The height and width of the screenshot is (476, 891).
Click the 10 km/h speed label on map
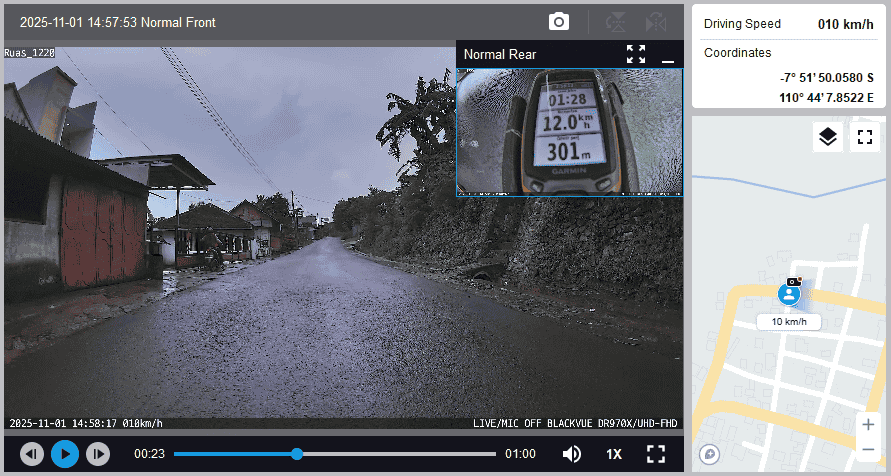click(x=789, y=322)
